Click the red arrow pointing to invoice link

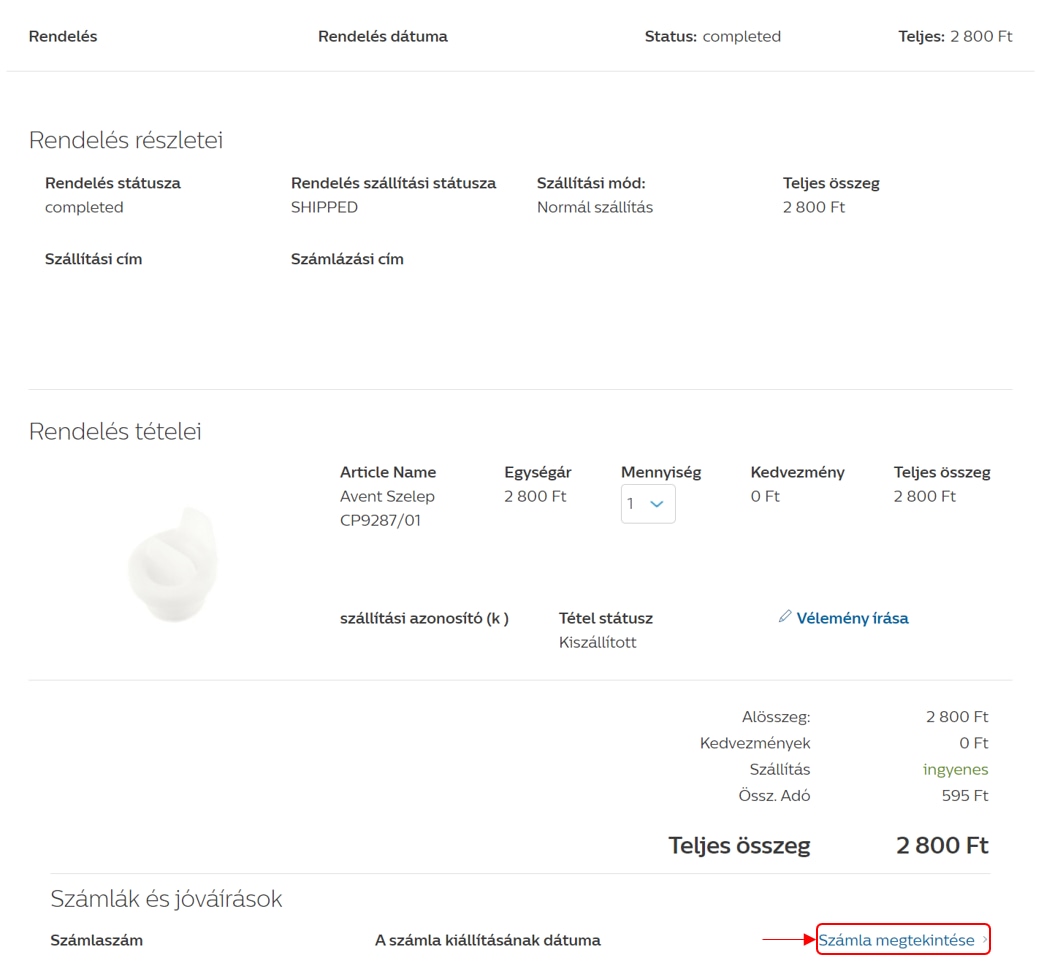(x=789, y=940)
